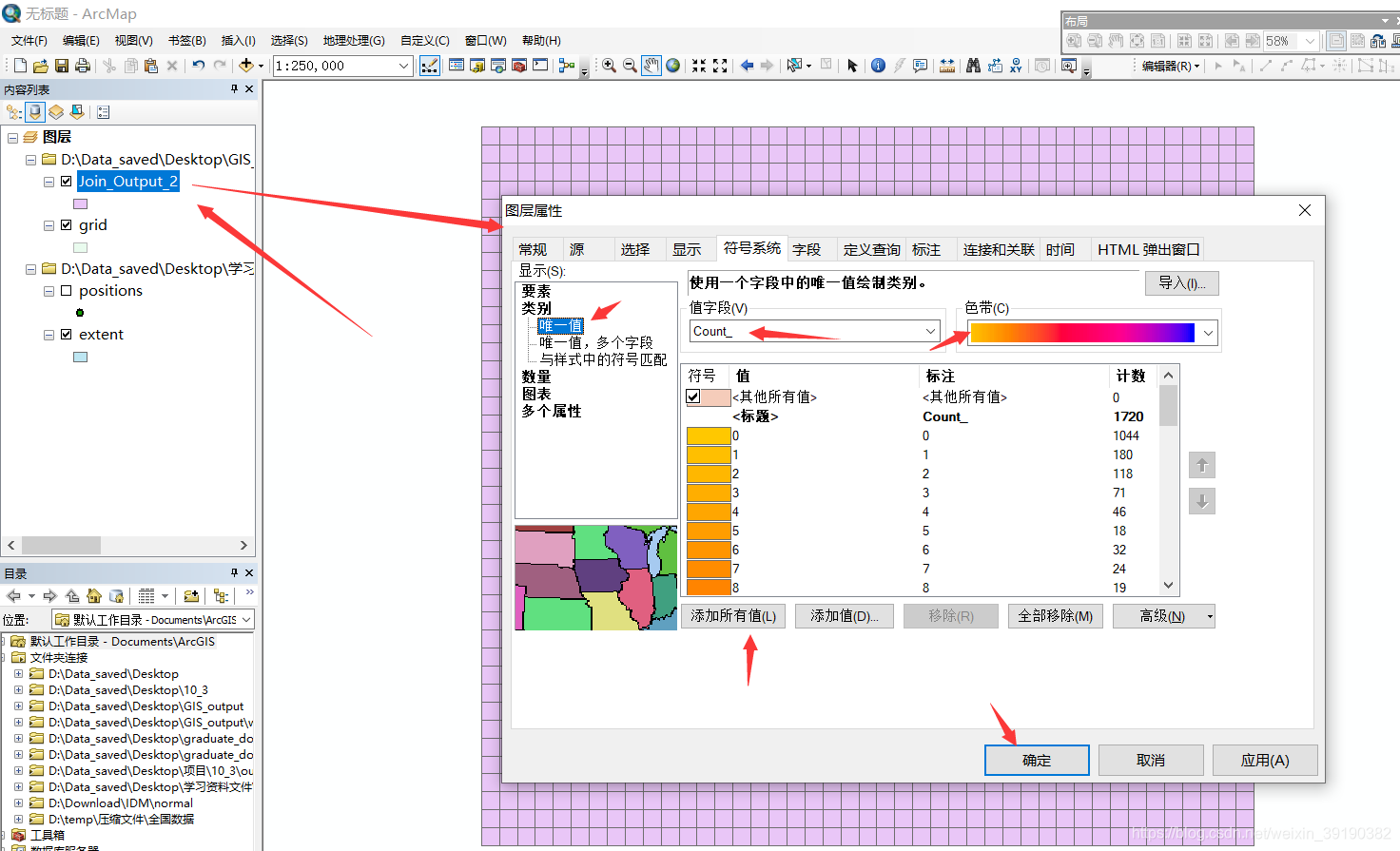Click the Find binoculars icon
This screenshot has height=851, width=1400.
[973, 66]
